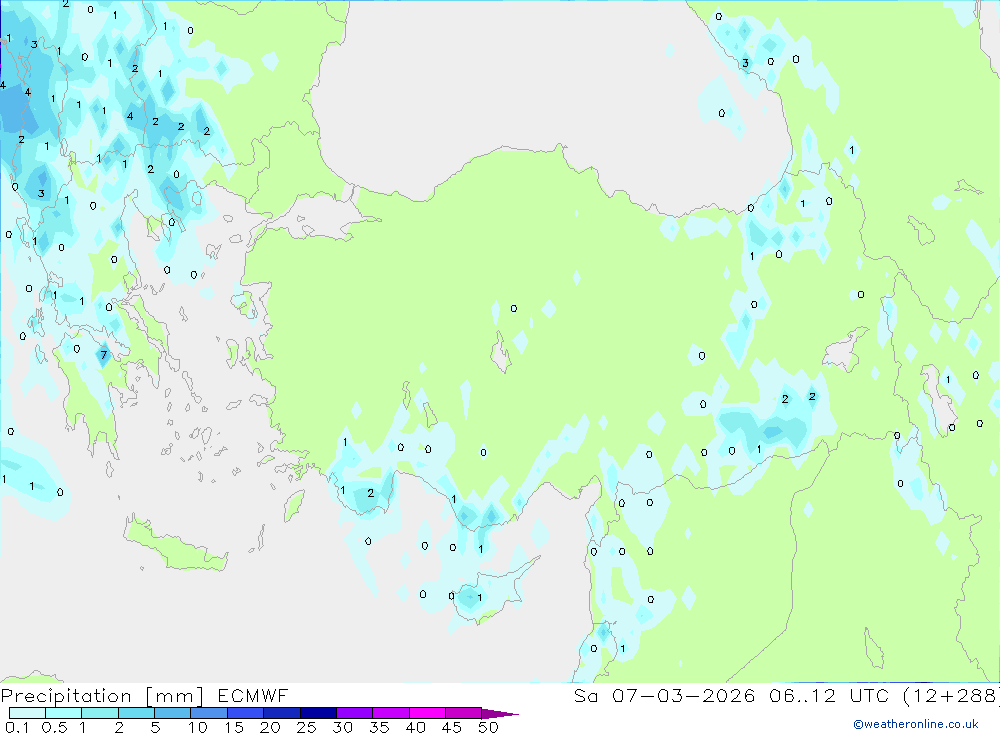1000x733 pixels.
Task: Select the legend swatch between 40 and 45
Action: (x=427, y=713)
